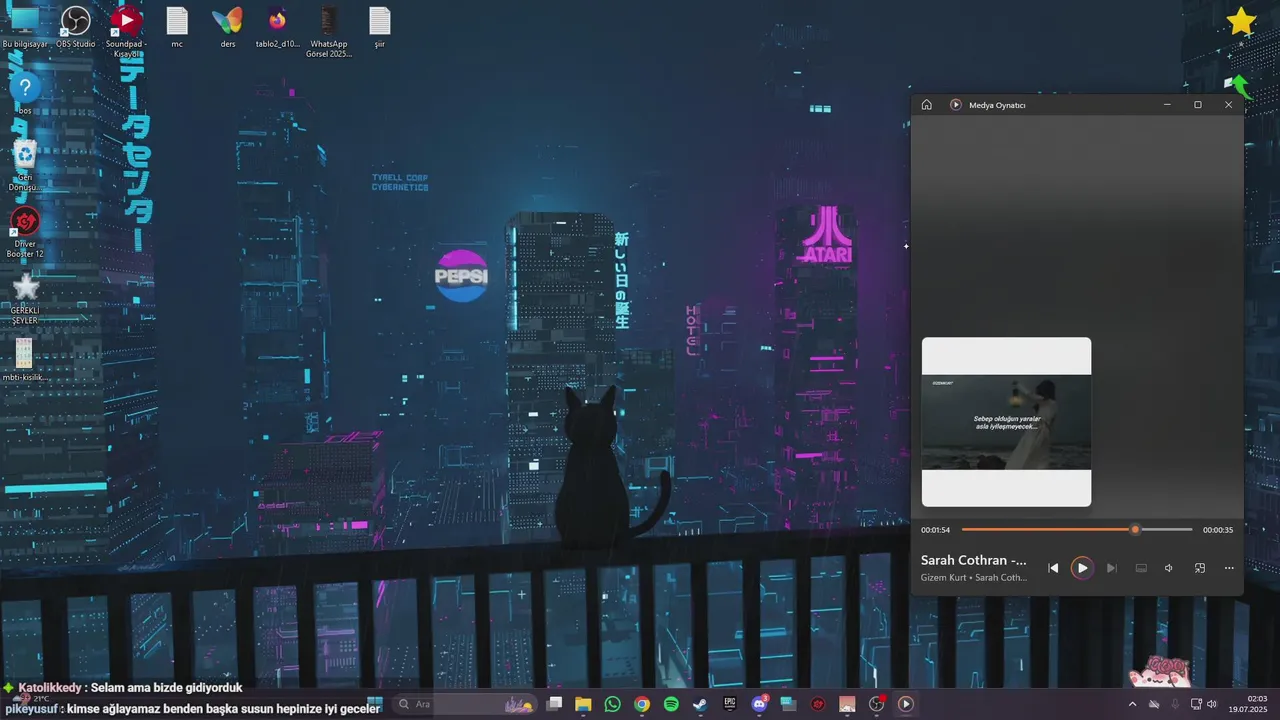Click elapsed time 00:01:54
Image resolution: width=1280 pixels, height=720 pixels.
click(936, 530)
